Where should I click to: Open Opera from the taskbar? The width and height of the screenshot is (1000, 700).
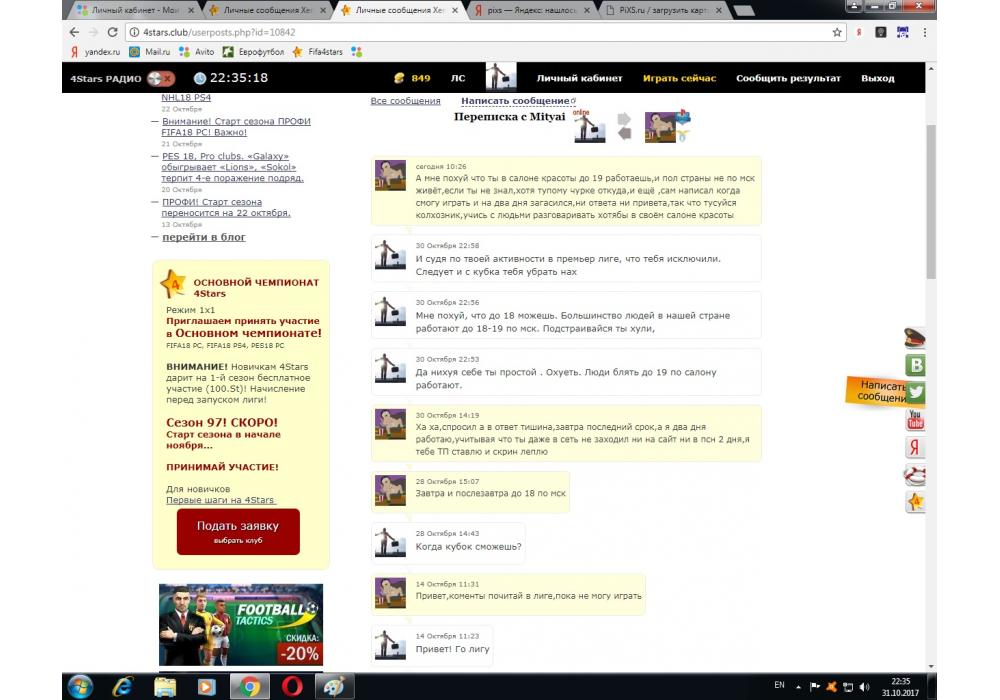(292, 686)
